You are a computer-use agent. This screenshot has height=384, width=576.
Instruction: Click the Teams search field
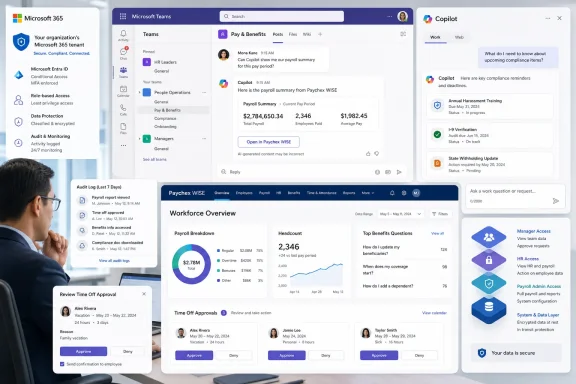point(282,16)
